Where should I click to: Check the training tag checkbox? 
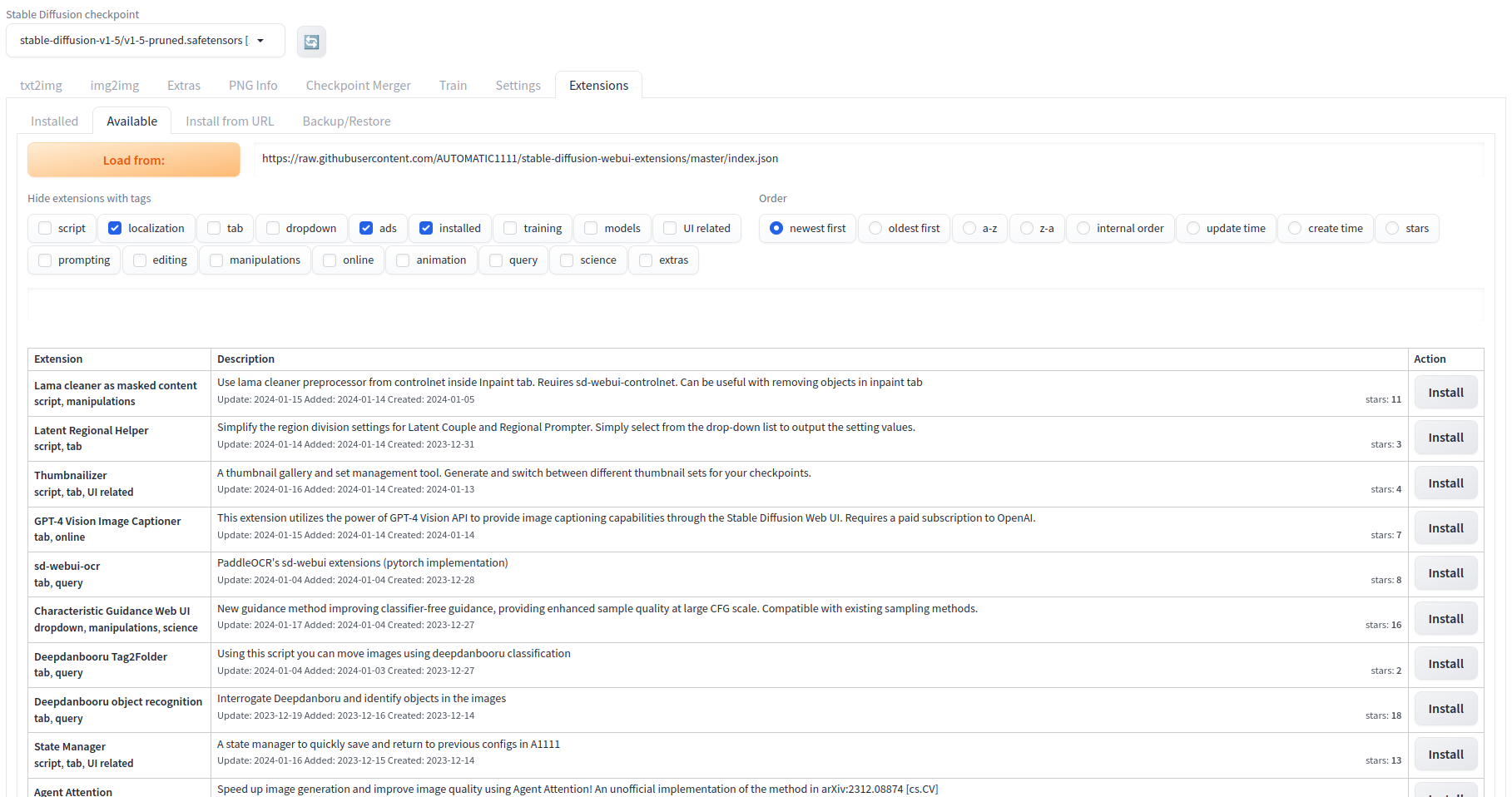[510, 229]
